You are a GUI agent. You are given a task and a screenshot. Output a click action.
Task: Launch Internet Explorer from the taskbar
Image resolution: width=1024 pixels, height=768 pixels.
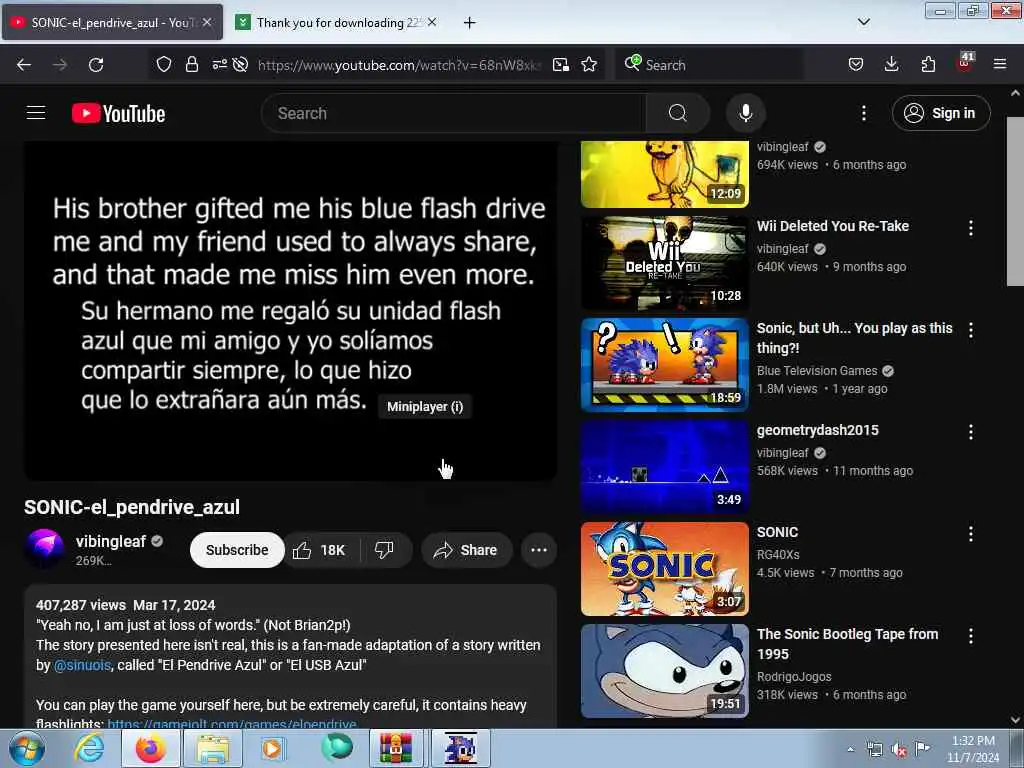pos(89,748)
